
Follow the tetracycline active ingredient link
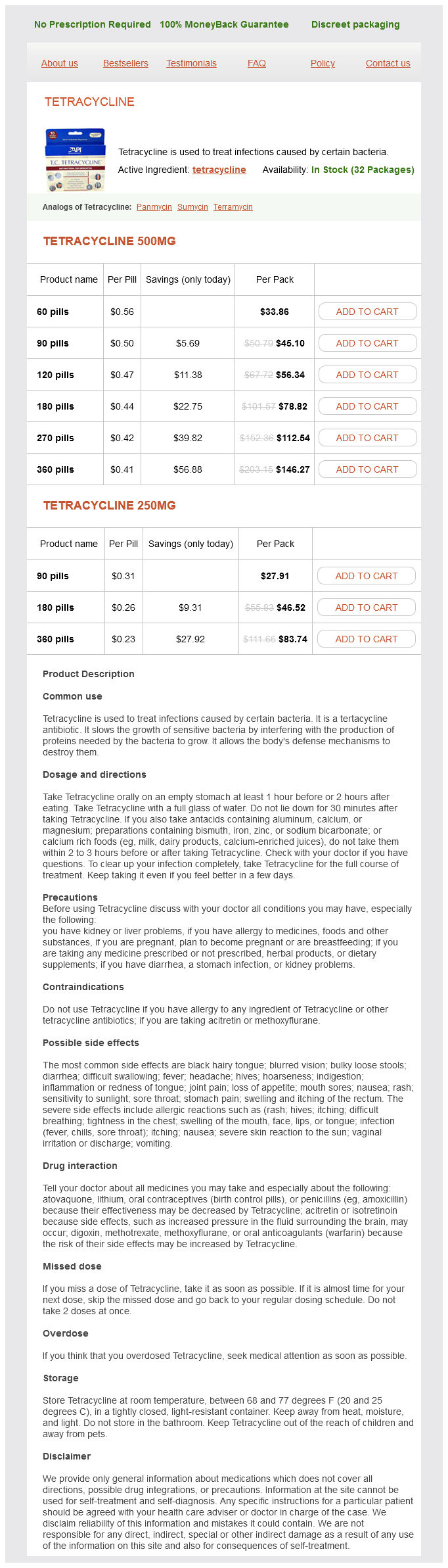[x=219, y=170]
